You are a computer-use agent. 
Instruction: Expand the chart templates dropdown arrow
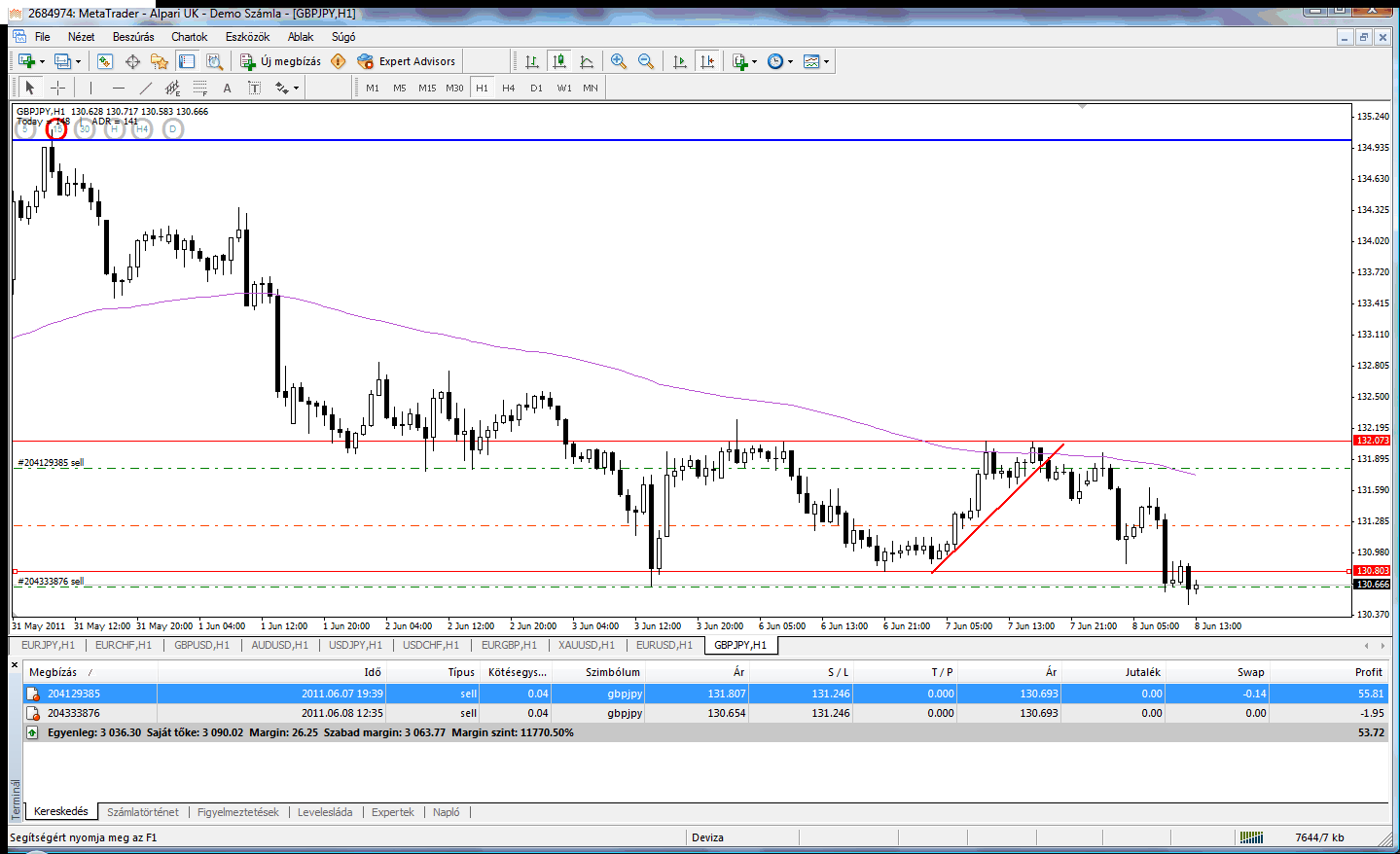827,61
